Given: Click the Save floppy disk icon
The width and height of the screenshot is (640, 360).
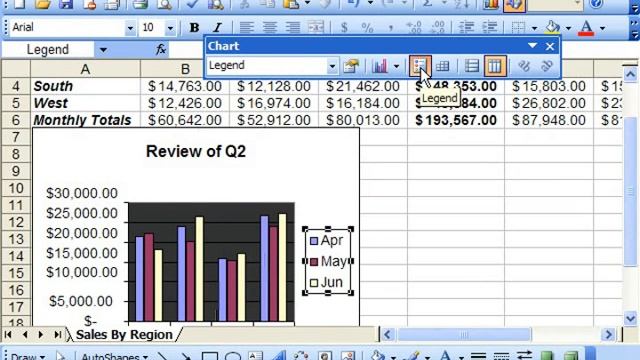Looking at the screenshot, I should [65, 4].
